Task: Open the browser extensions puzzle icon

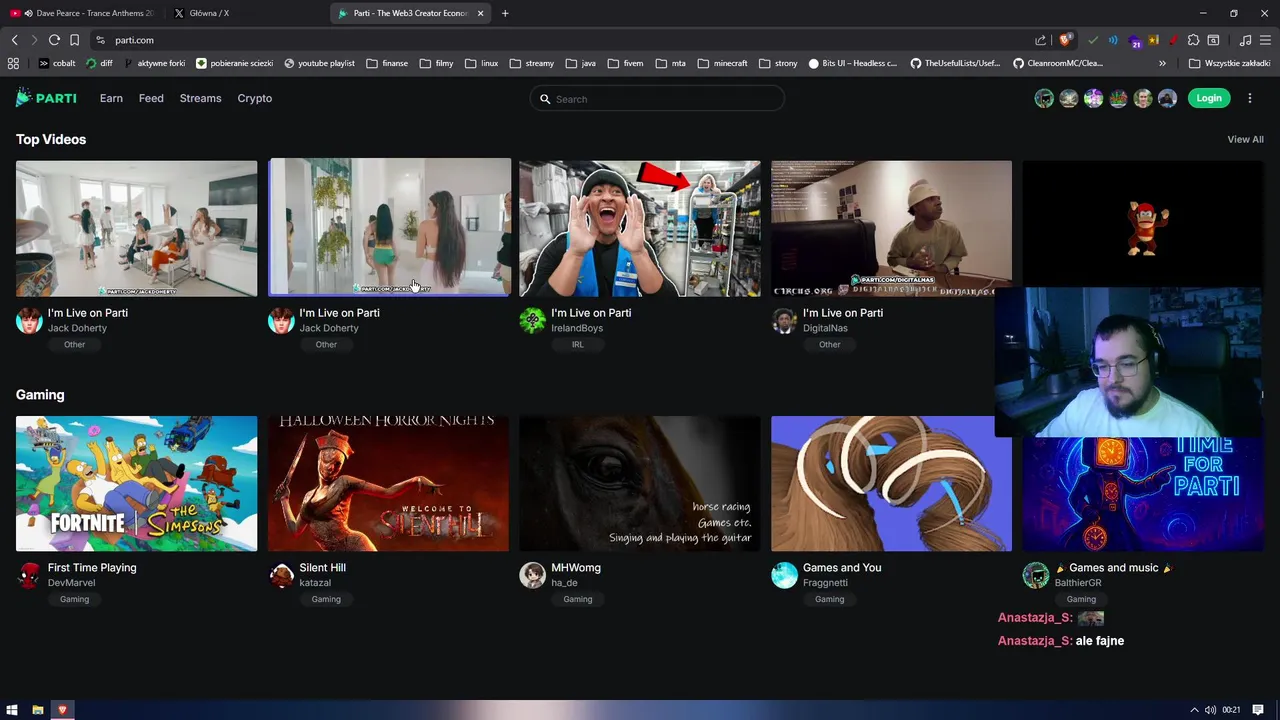Action: [1193, 40]
